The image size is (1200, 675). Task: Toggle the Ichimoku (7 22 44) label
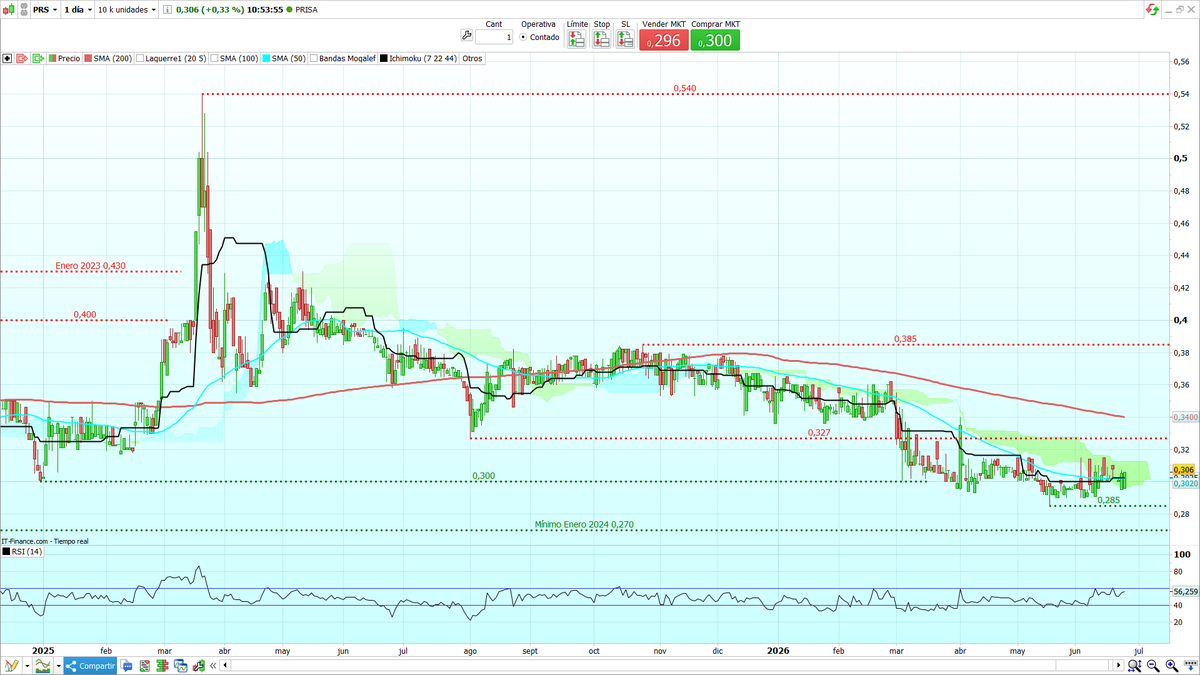pyautogui.click(x=423, y=58)
